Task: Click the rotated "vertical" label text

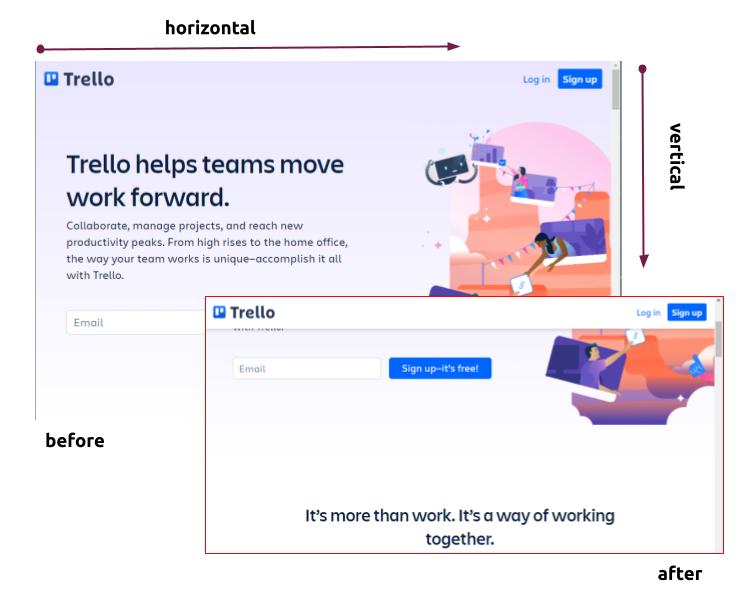Action: click(676, 156)
